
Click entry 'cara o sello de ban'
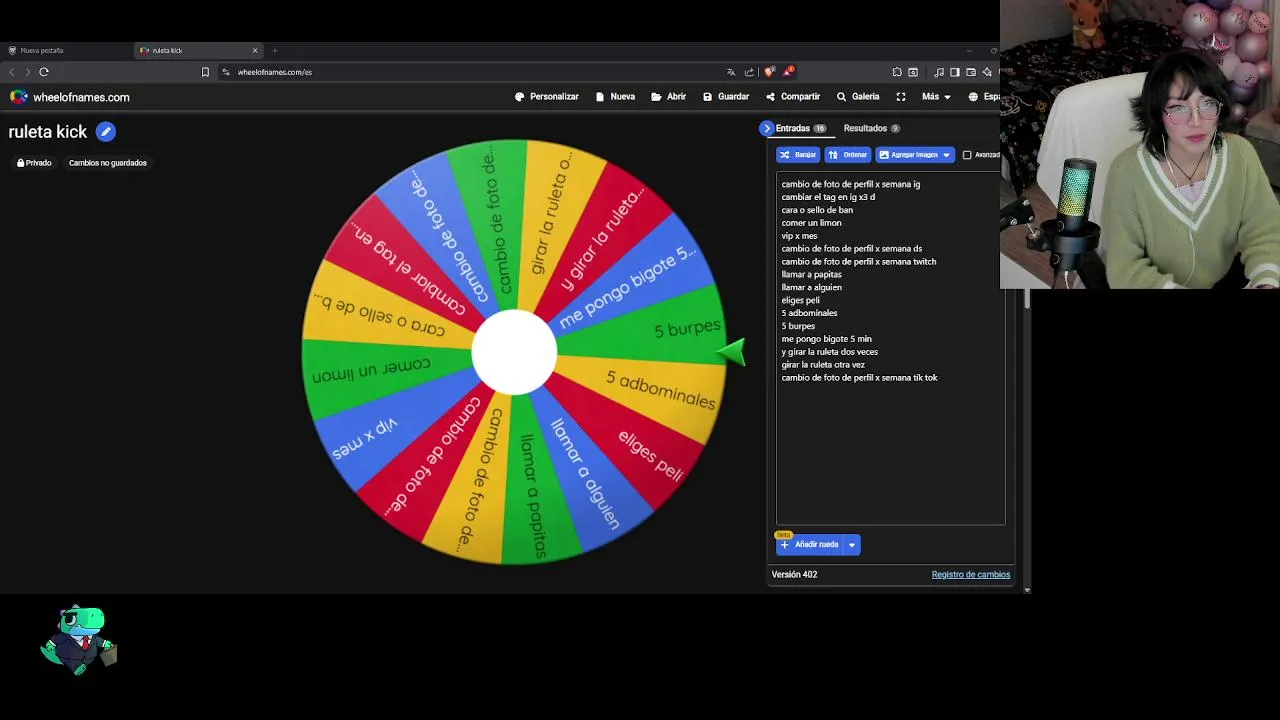pos(817,210)
